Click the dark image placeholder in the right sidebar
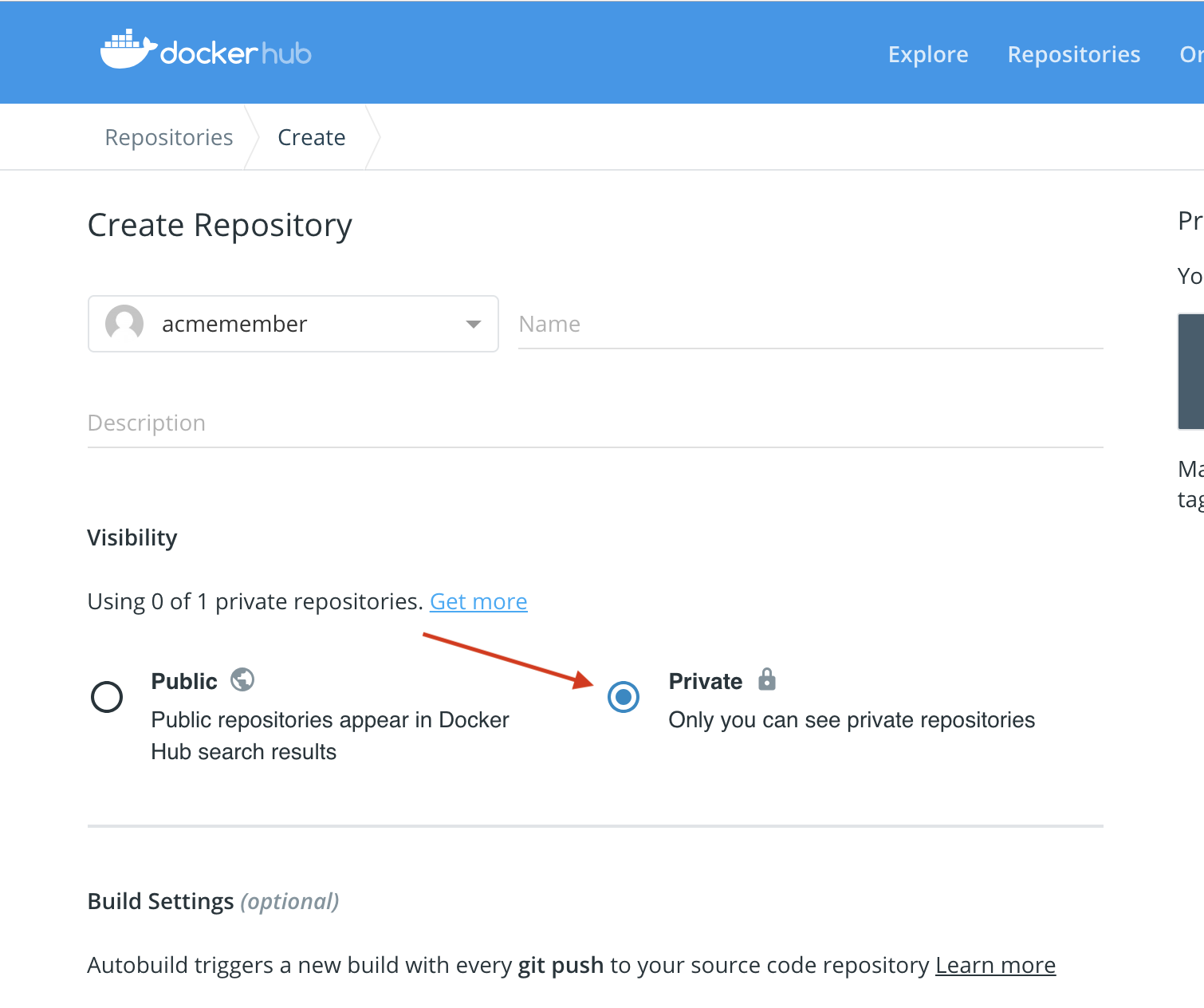Viewport: 1204px width, 1008px height. [x=1193, y=372]
